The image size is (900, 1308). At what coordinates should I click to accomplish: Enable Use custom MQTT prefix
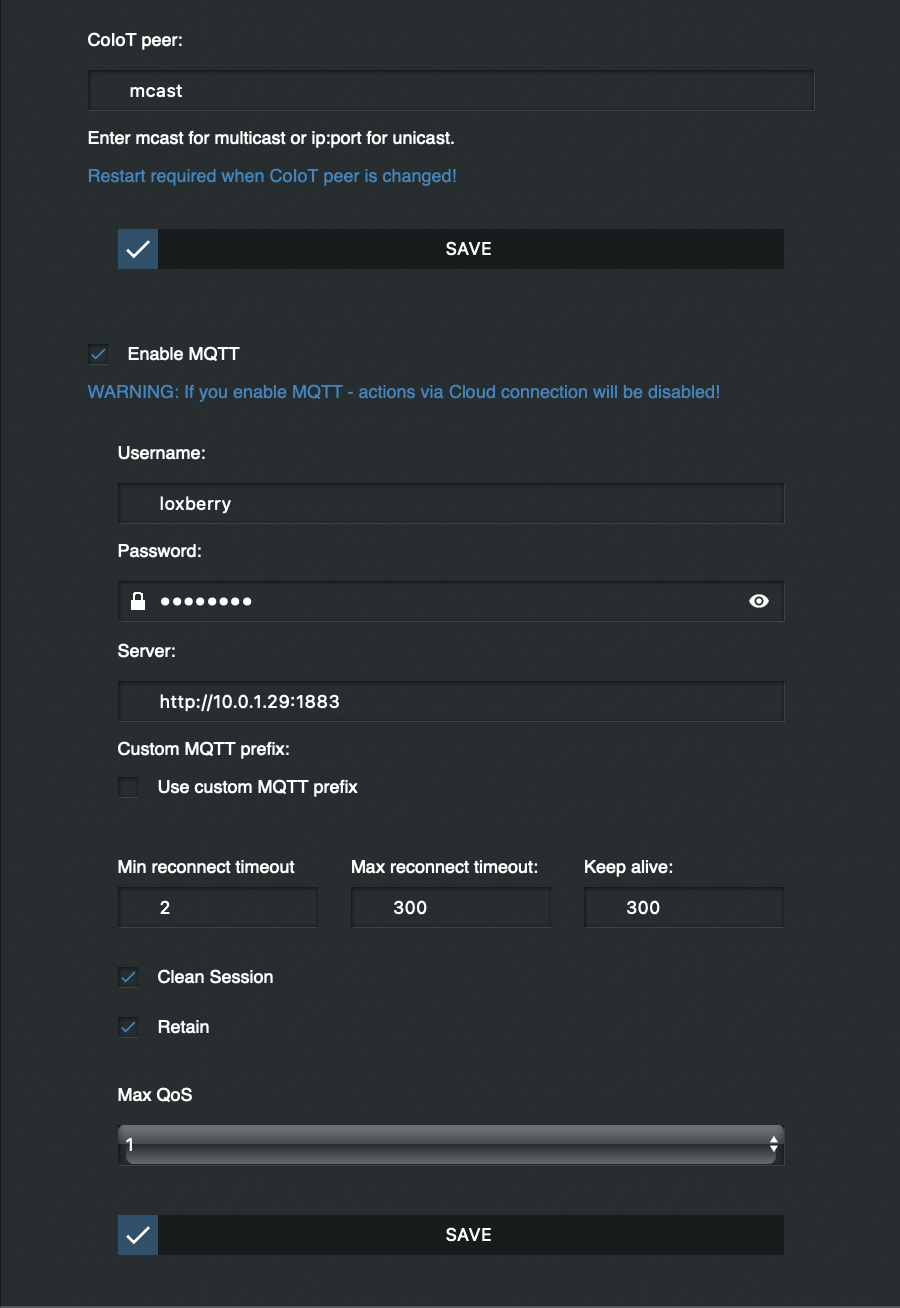click(128, 787)
